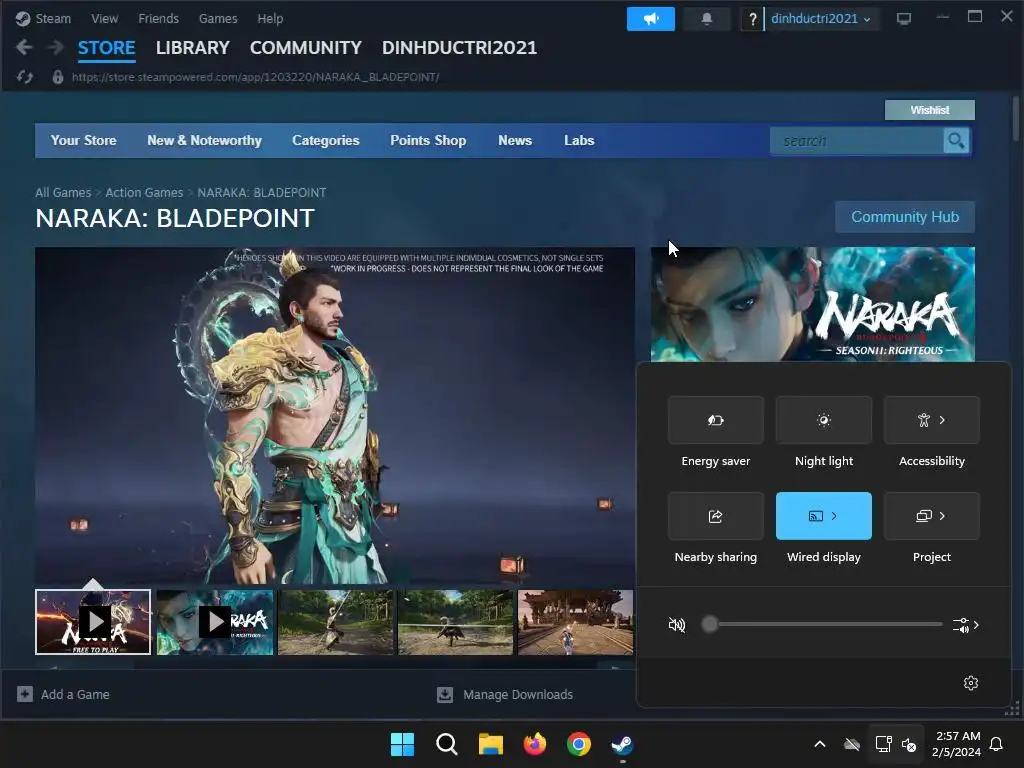Click the OneDrive cloud tray icon
The height and width of the screenshot is (768, 1024).
coord(852,744)
